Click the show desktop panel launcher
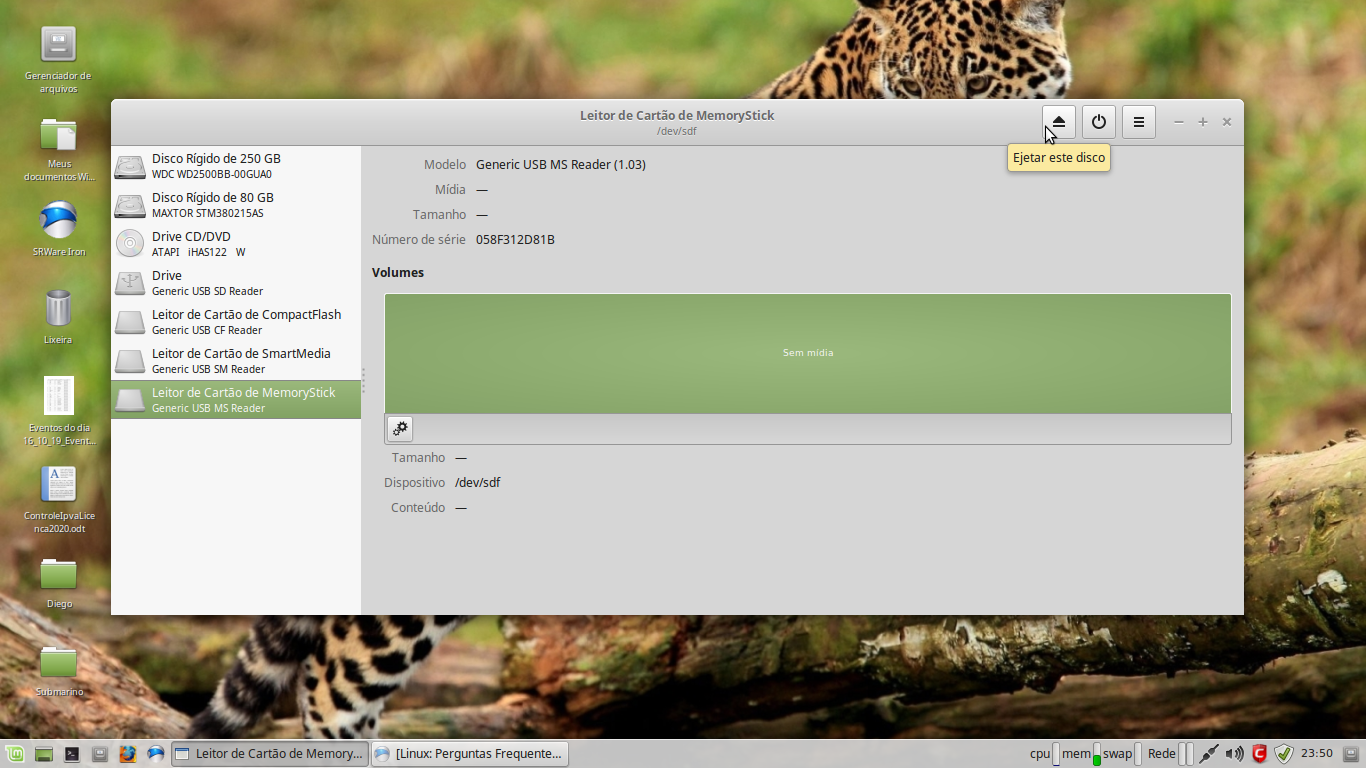The image size is (1366, 768). pyautogui.click(x=43, y=754)
